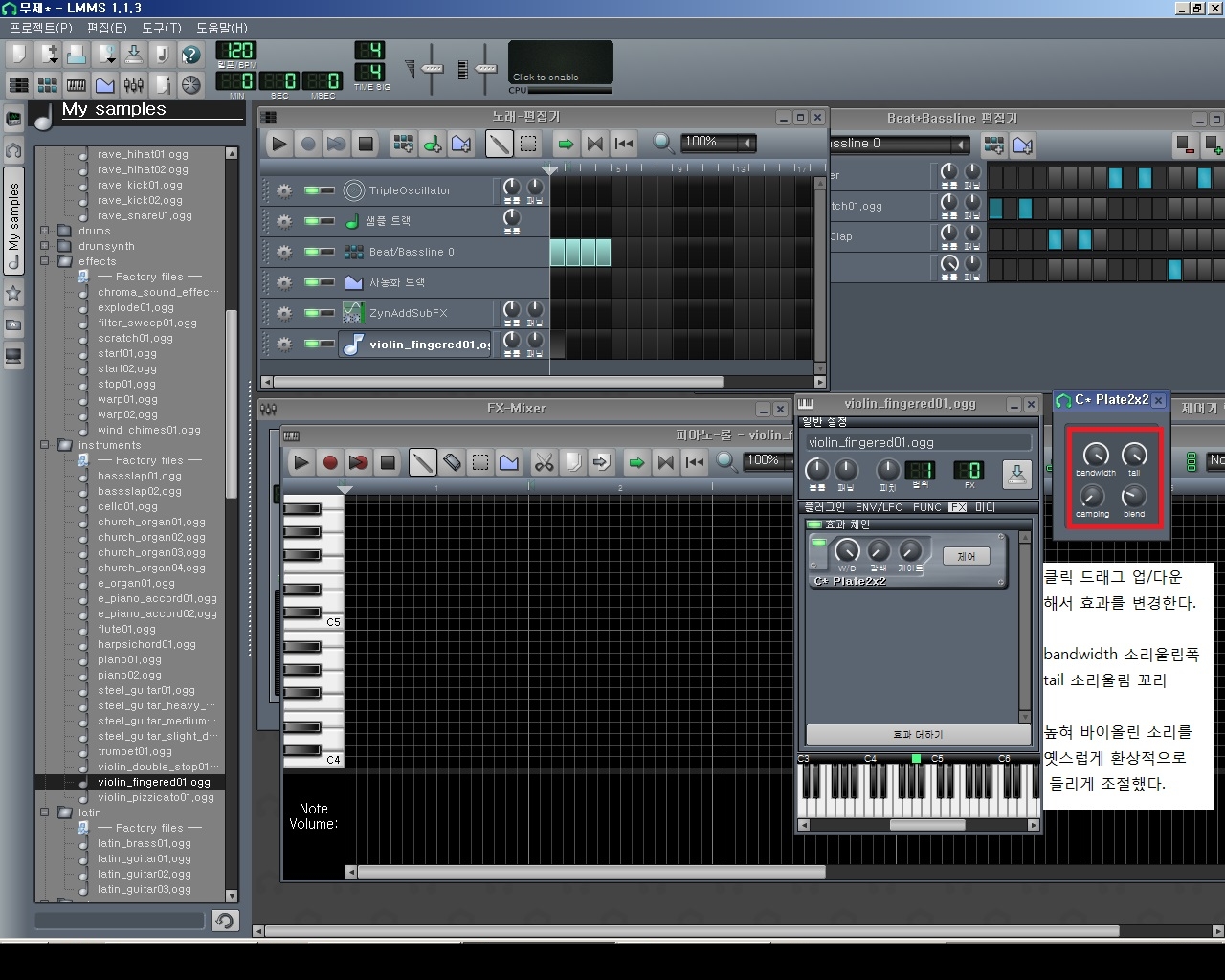Screen dimensions: 1225x980
Task: Open the controller rack toolbar icon
Action: click(191, 84)
